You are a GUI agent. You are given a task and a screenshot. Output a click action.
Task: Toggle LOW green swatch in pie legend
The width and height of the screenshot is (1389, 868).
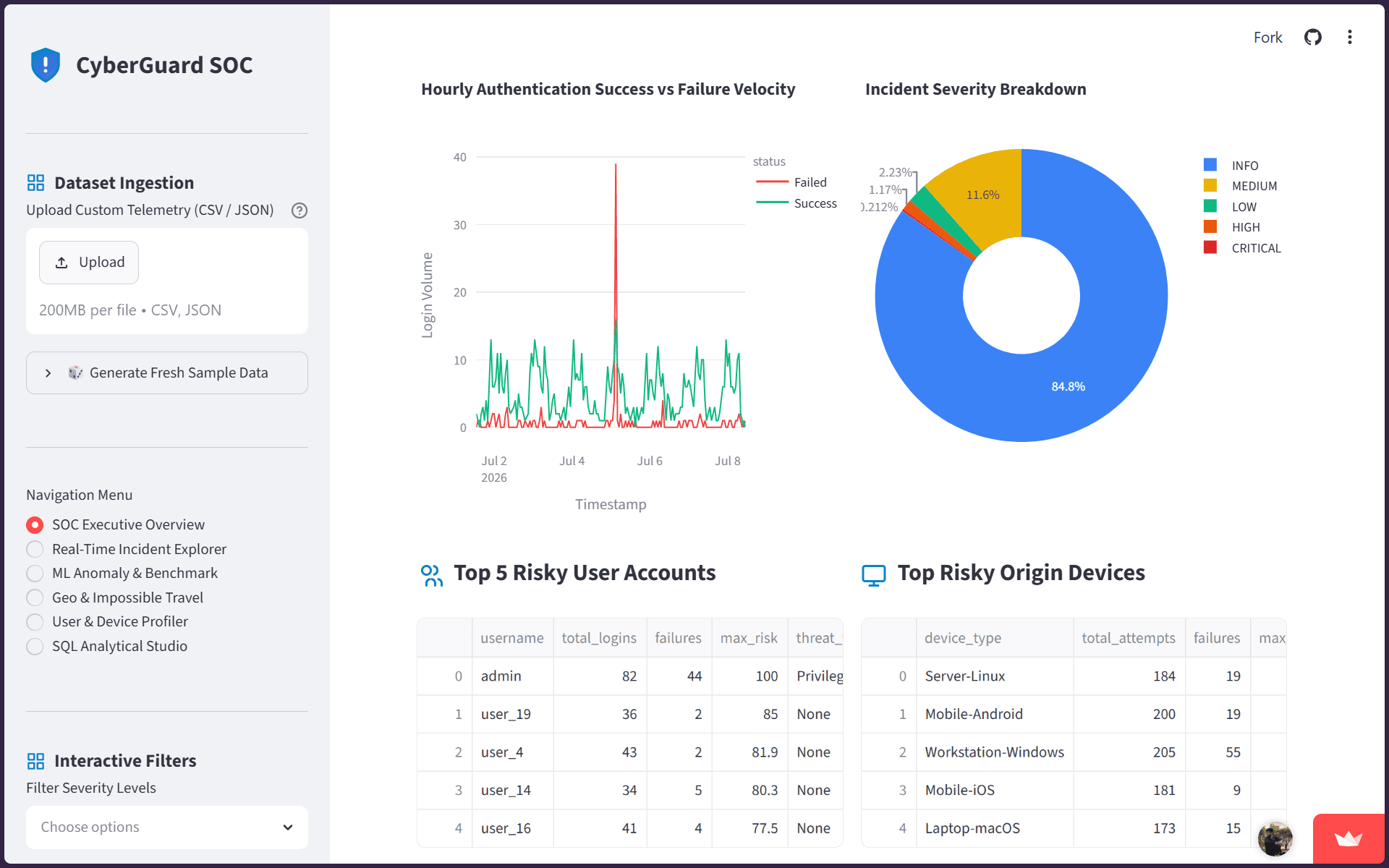pyautogui.click(x=1210, y=206)
